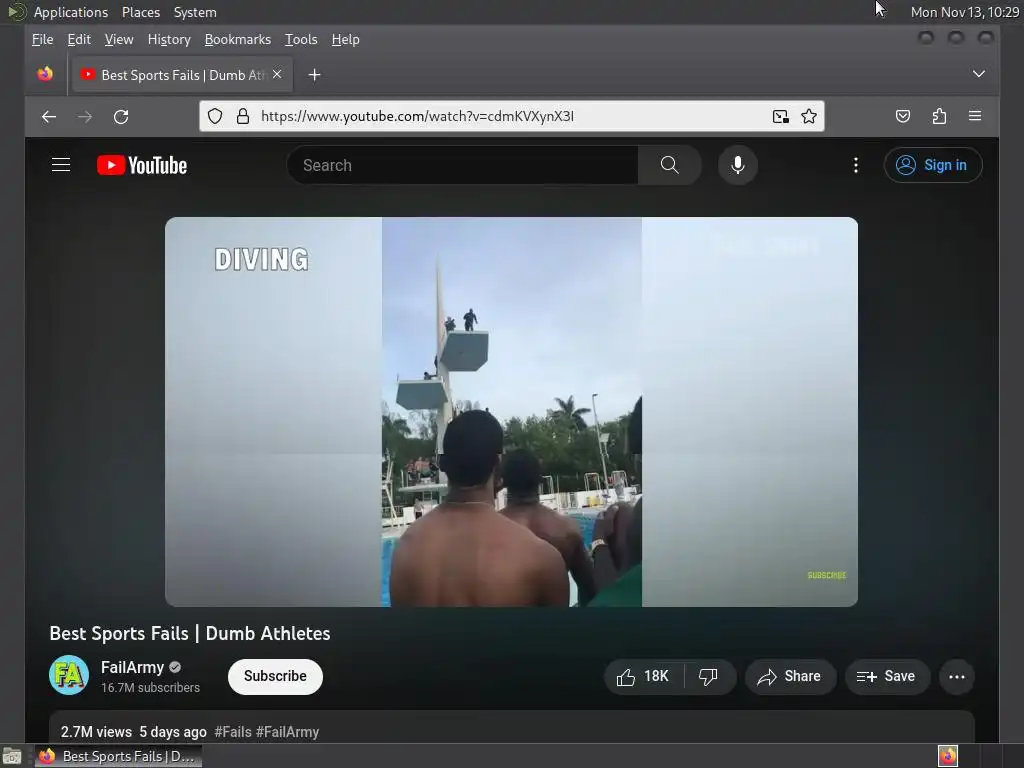Open Firefox View pinned icon
This screenshot has width=1024, height=768.
(45, 74)
